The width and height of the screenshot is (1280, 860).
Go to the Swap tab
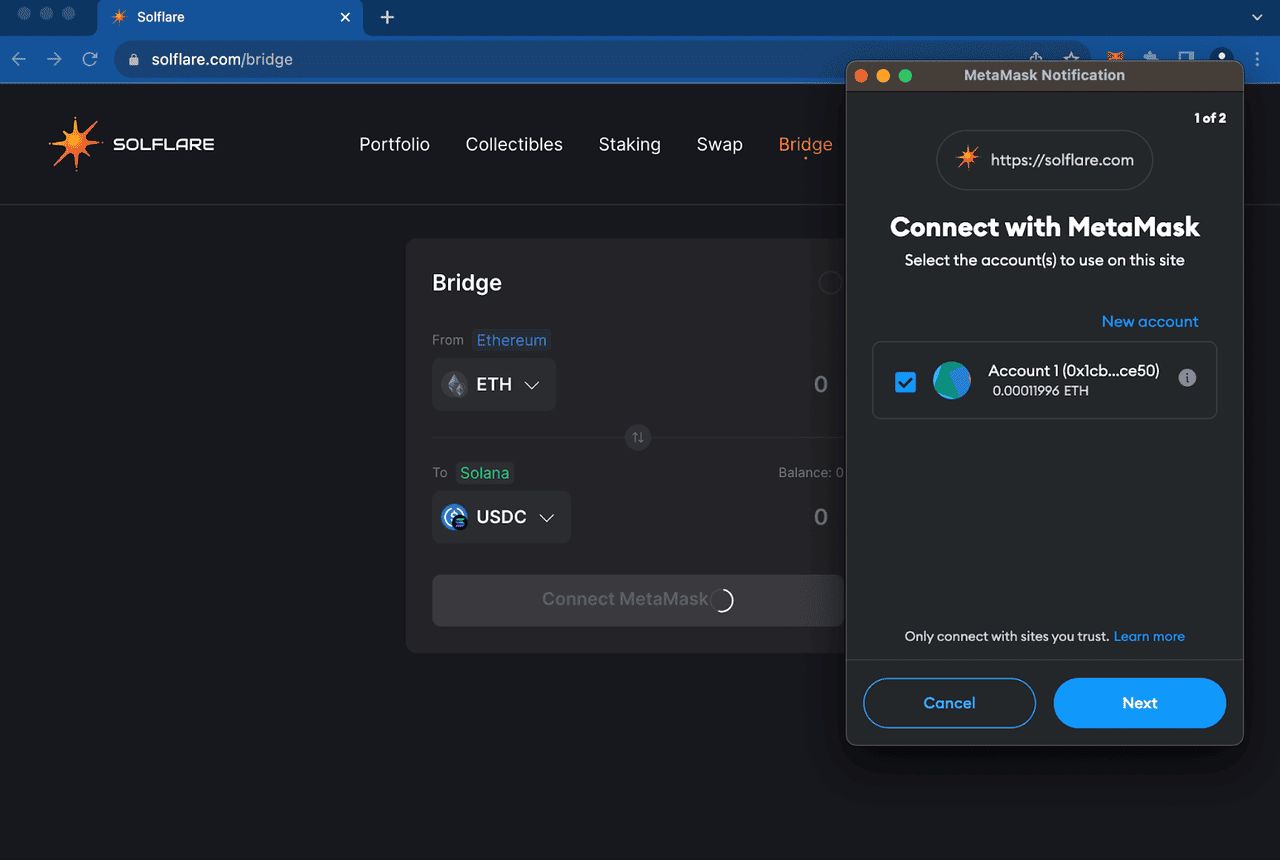tap(719, 144)
